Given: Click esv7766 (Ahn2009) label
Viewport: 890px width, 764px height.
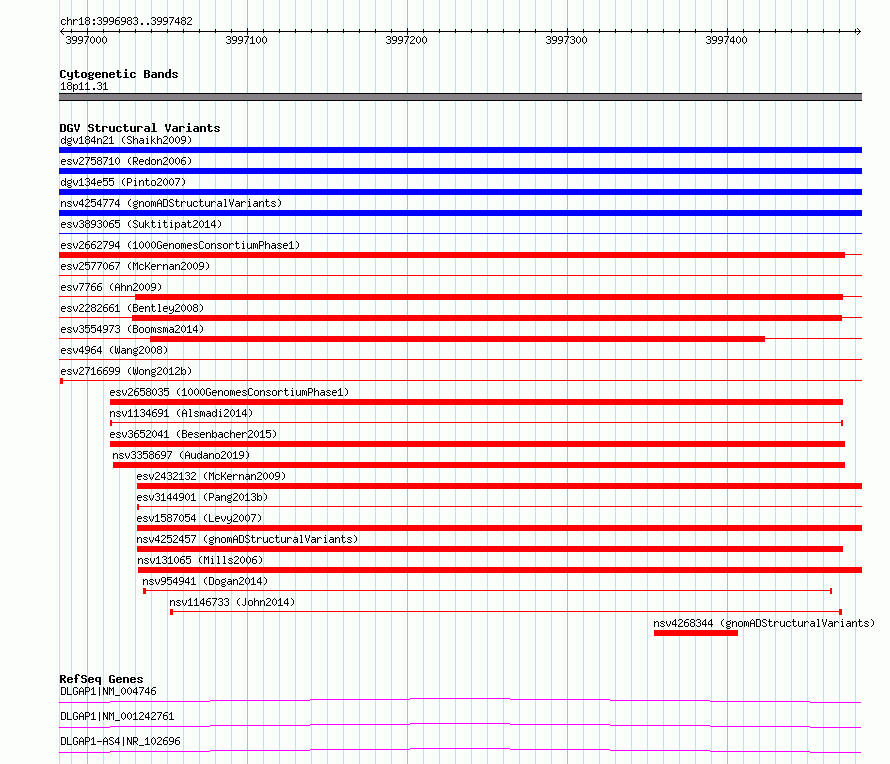Looking at the screenshot, I should point(111,287).
